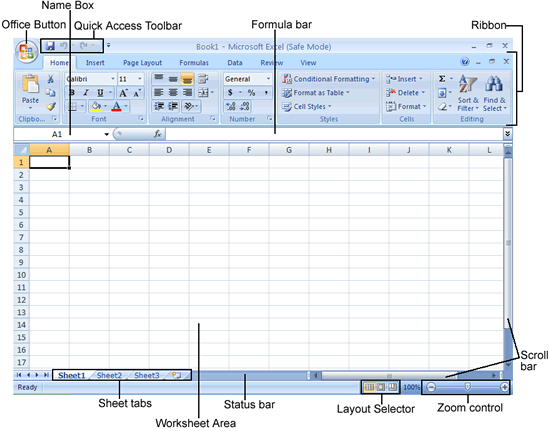Activate the Format Painter brush

(x=51, y=106)
